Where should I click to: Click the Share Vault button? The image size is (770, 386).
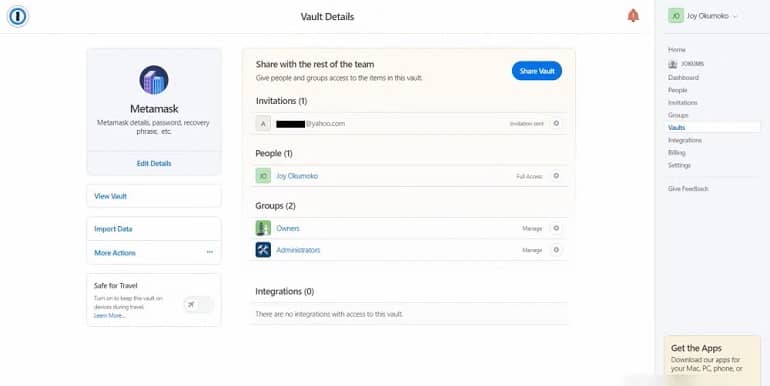pos(537,71)
